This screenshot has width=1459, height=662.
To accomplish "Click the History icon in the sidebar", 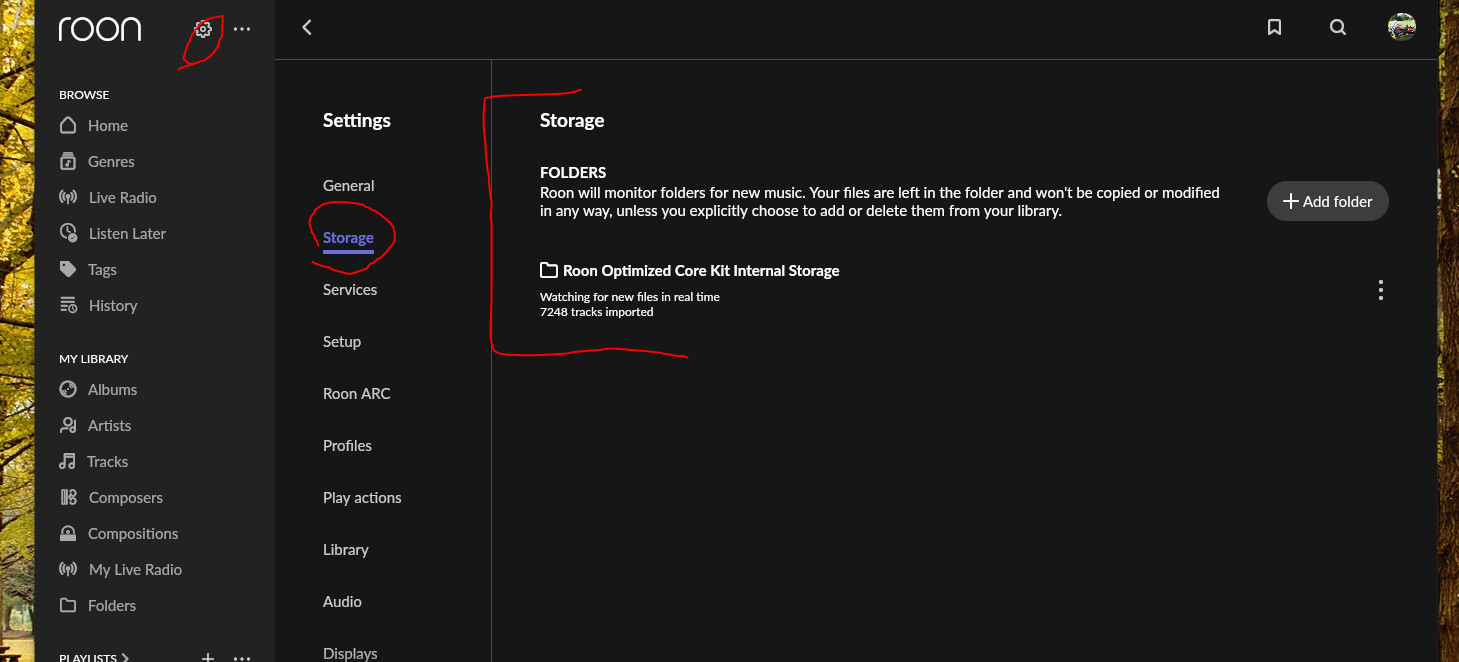I will click(x=68, y=305).
